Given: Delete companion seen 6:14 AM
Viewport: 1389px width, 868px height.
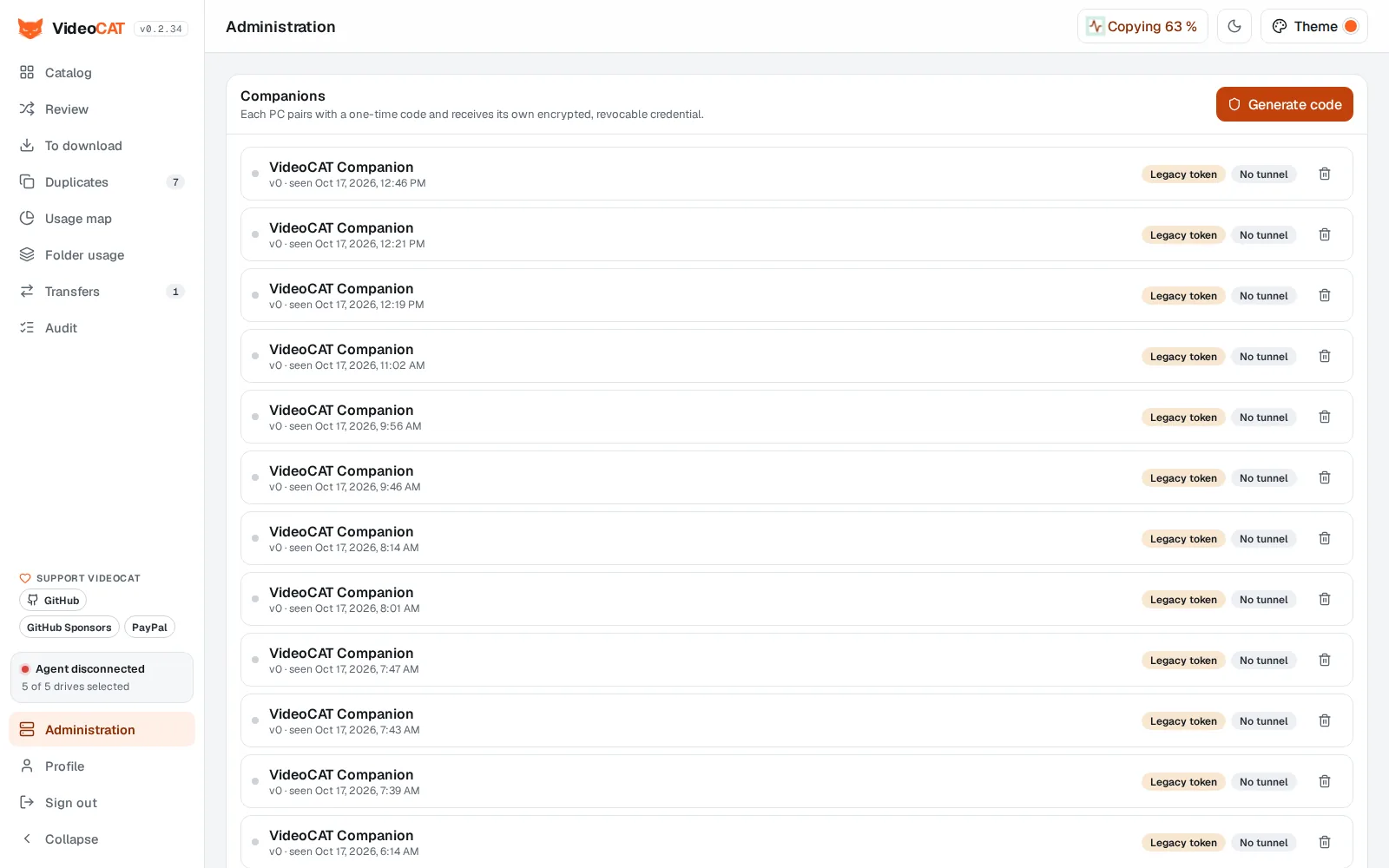Looking at the screenshot, I should (x=1325, y=842).
